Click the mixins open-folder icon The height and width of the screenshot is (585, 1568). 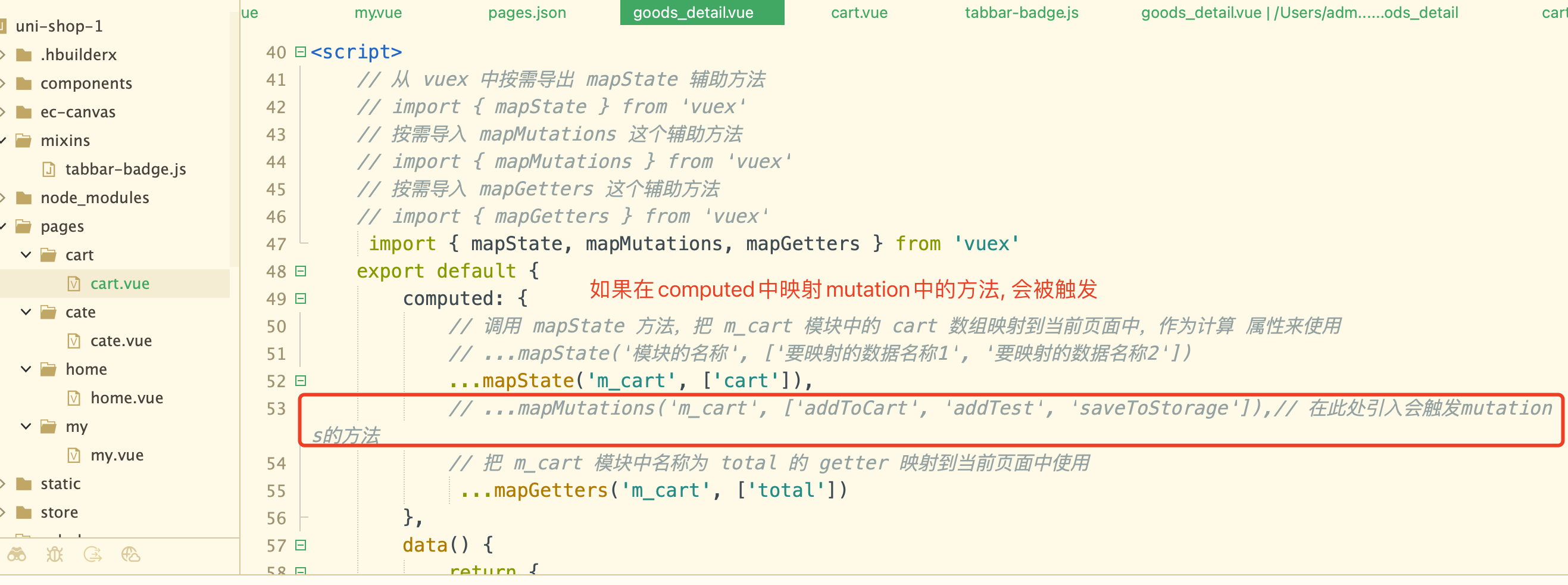pos(24,141)
